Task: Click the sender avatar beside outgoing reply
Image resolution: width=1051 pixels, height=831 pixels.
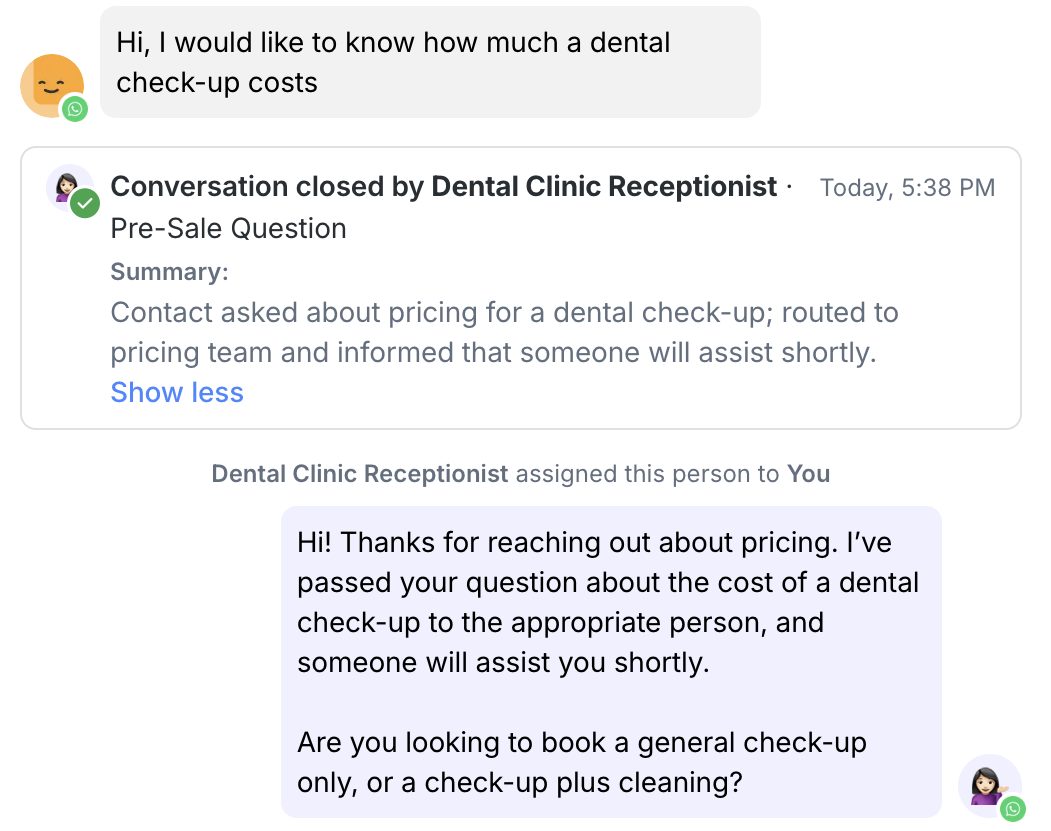Action: point(988,782)
